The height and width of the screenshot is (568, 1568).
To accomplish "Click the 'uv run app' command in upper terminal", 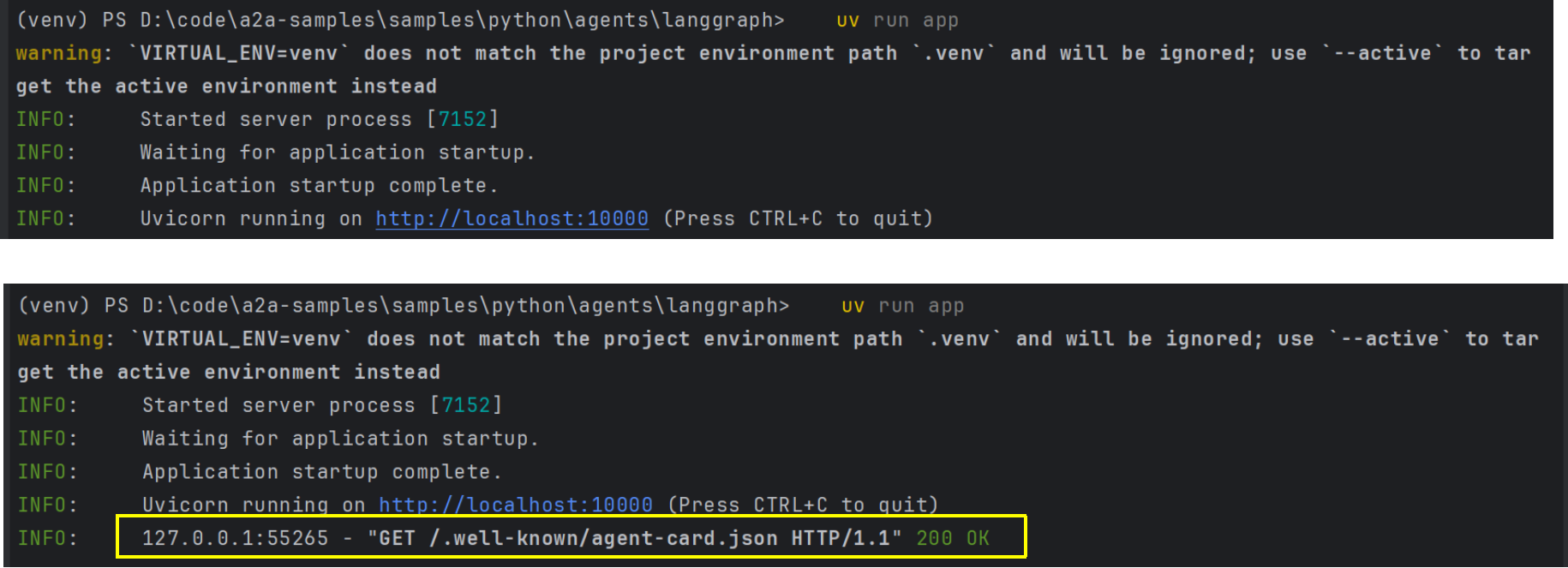I will [897, 21].
